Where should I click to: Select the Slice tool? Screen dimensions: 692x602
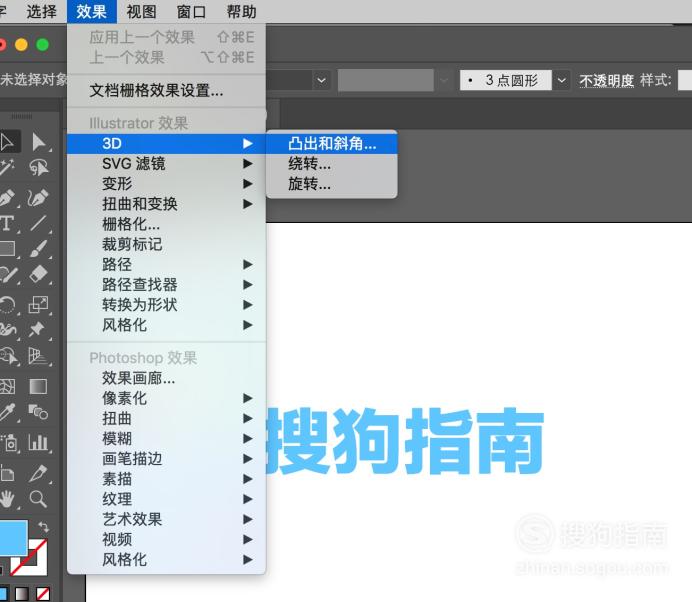[39, 474]
